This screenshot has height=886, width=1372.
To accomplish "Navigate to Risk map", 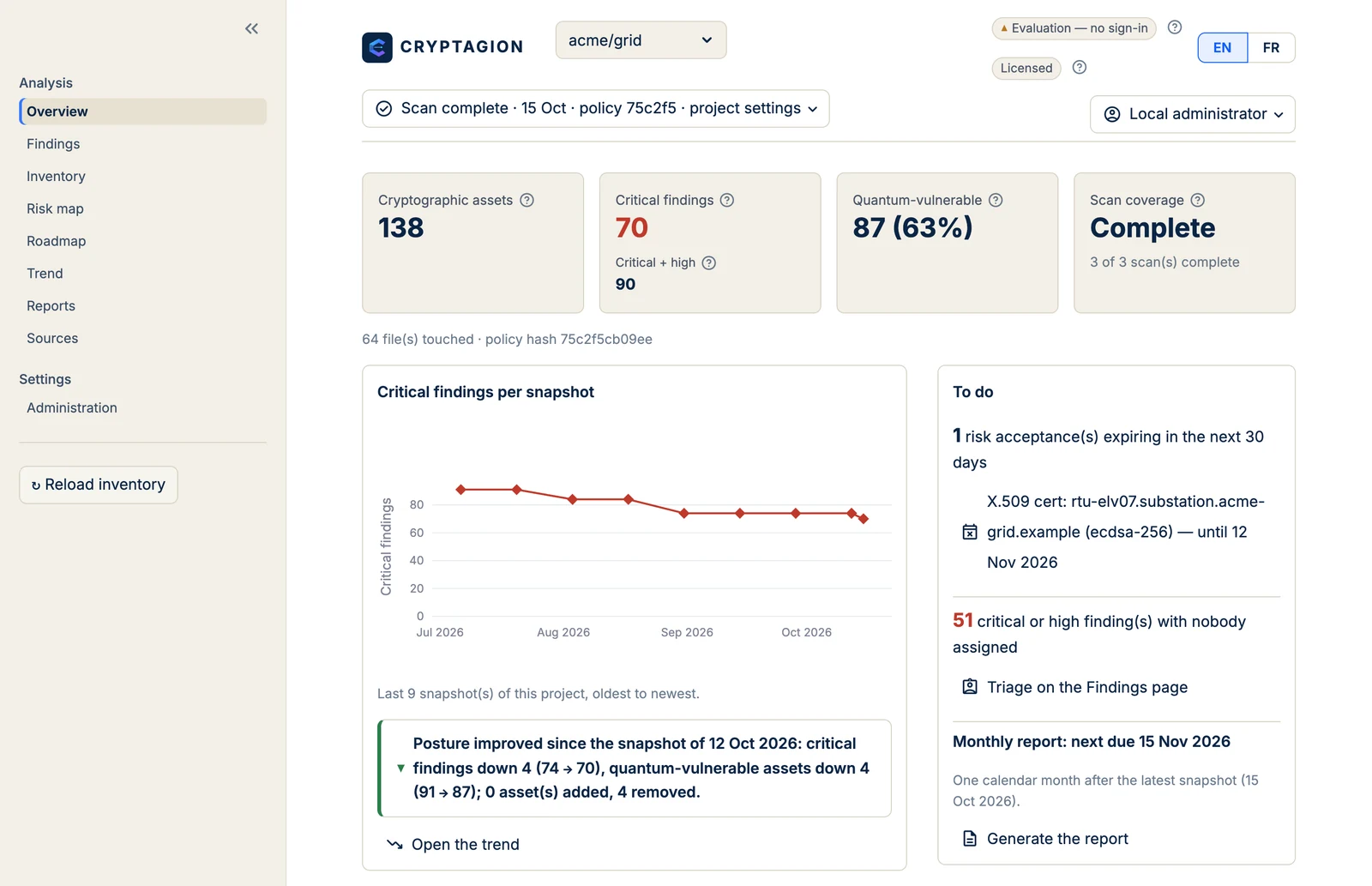I will [55, 208].
